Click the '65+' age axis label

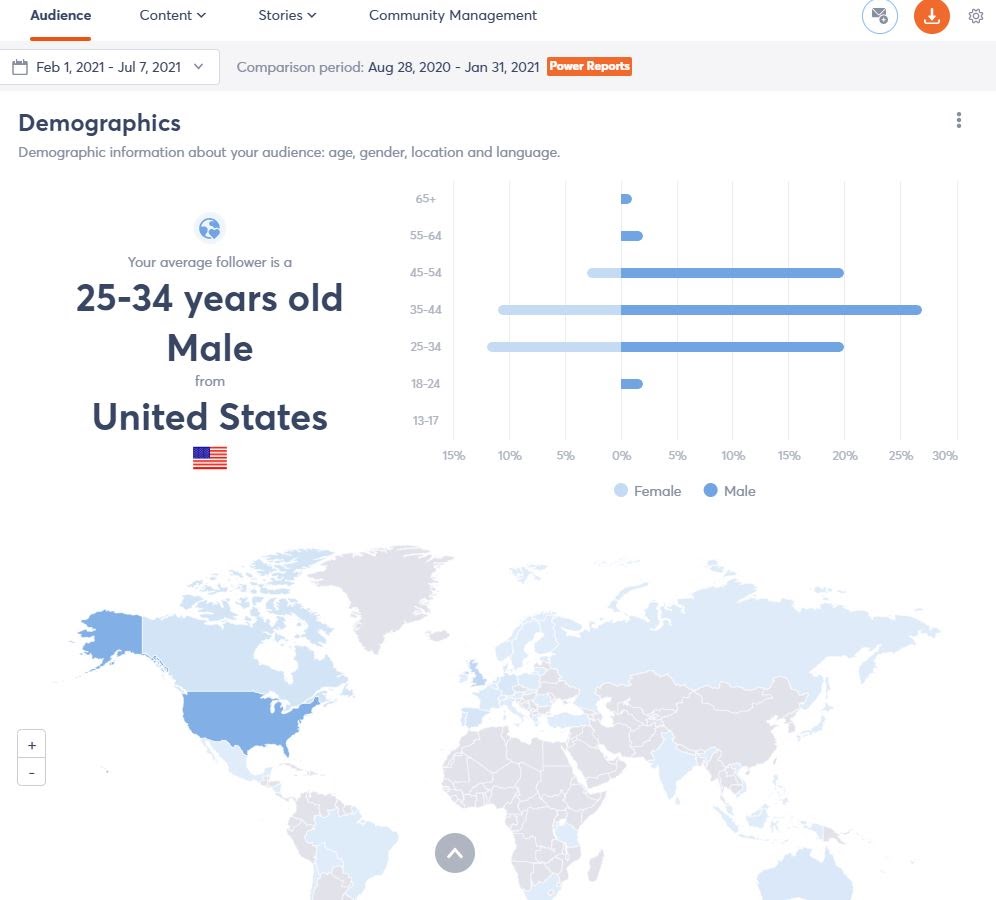point(426,199)
